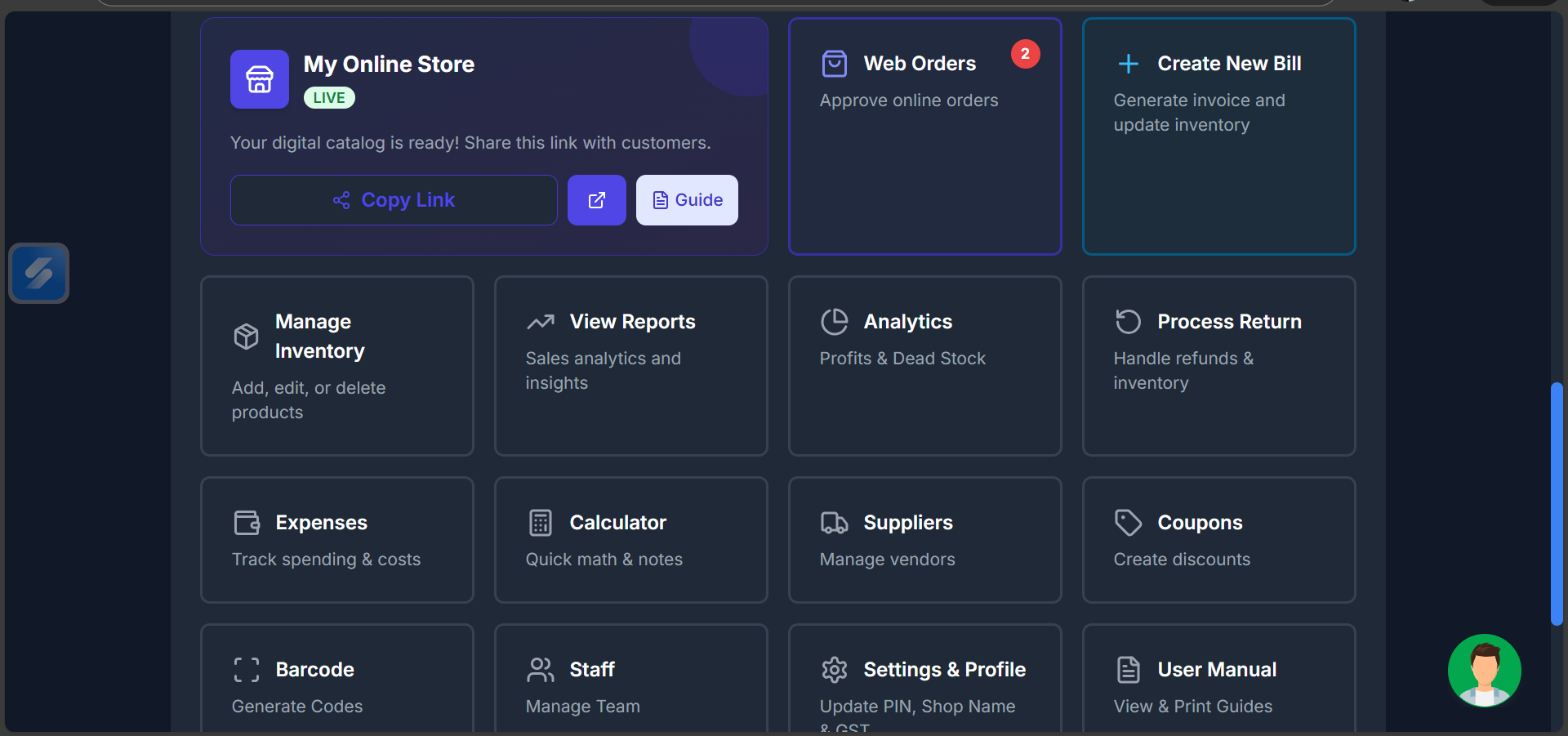This screenshot has width=1568, height=736.
Task: Launch the Calculator tile
Action: 630,540
